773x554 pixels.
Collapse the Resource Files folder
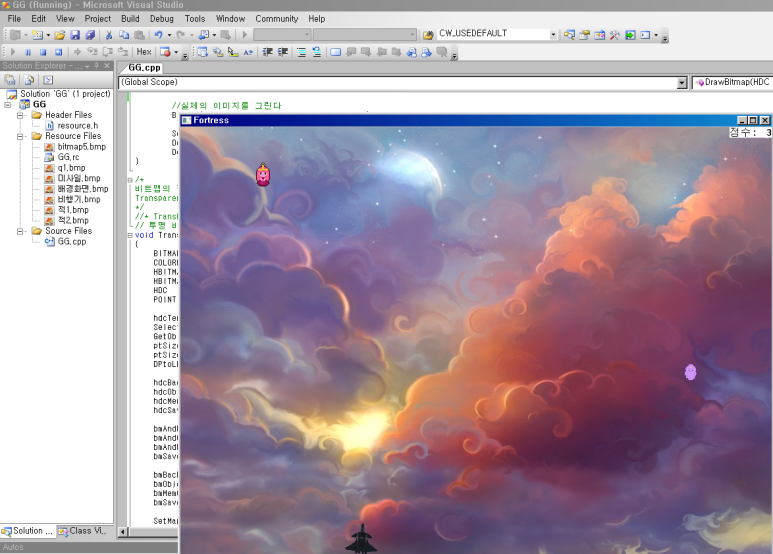(x=20, y=136)
